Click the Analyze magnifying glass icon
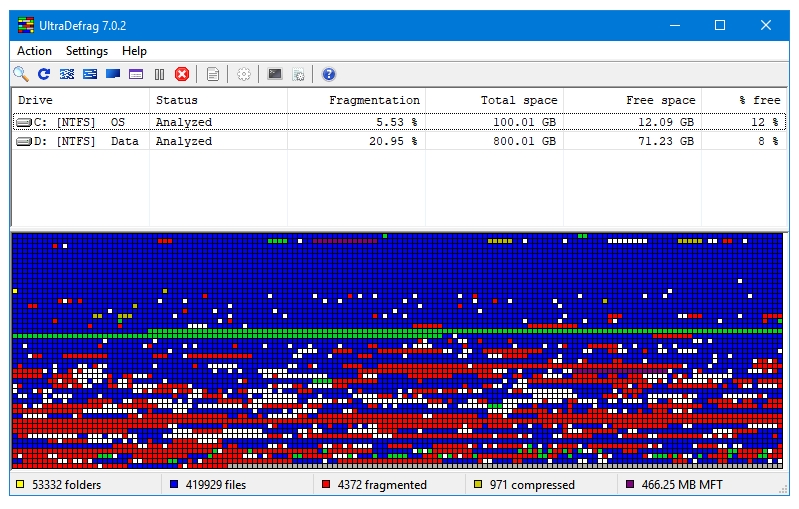This screenshot has width=799, height=509. 21,74
